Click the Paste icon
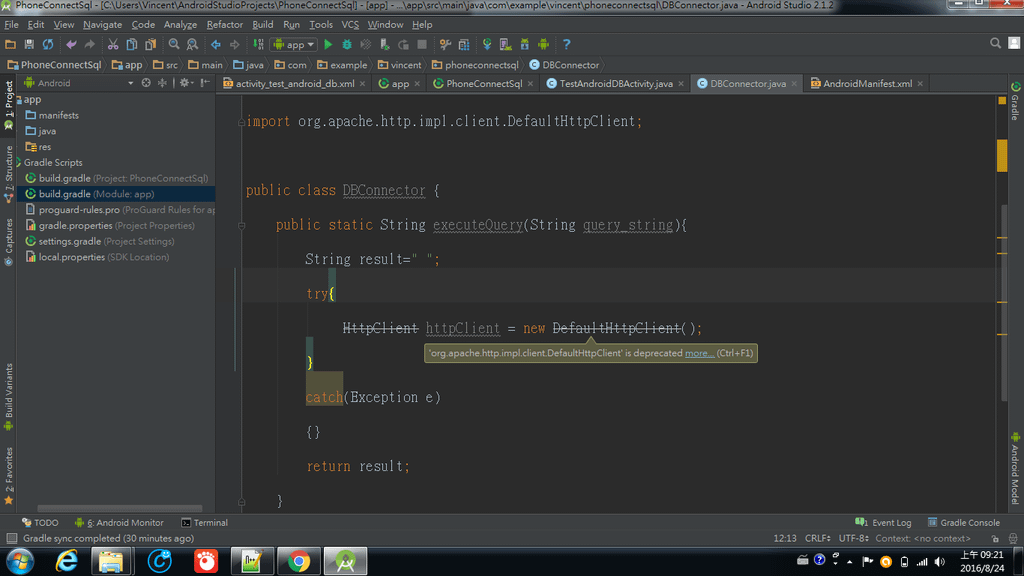 pyautogui.click(x=150, y=44)
